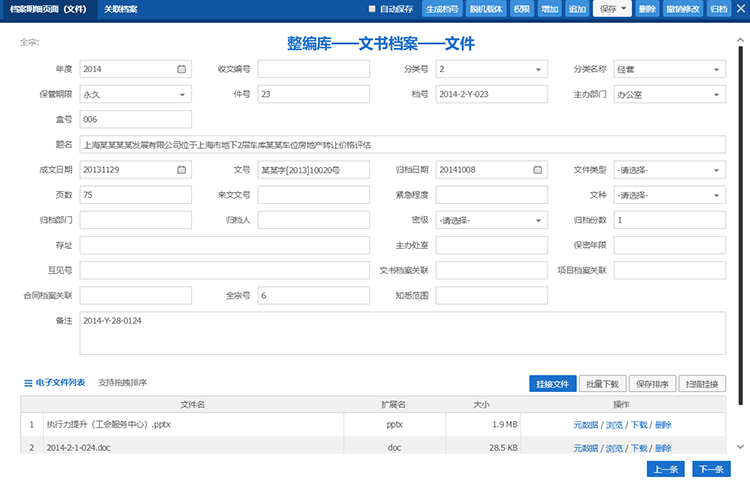The height and width of the screenshot is (480, 750).
Task: Open 元数据 link for the pptx file
Action: [586, 425]
